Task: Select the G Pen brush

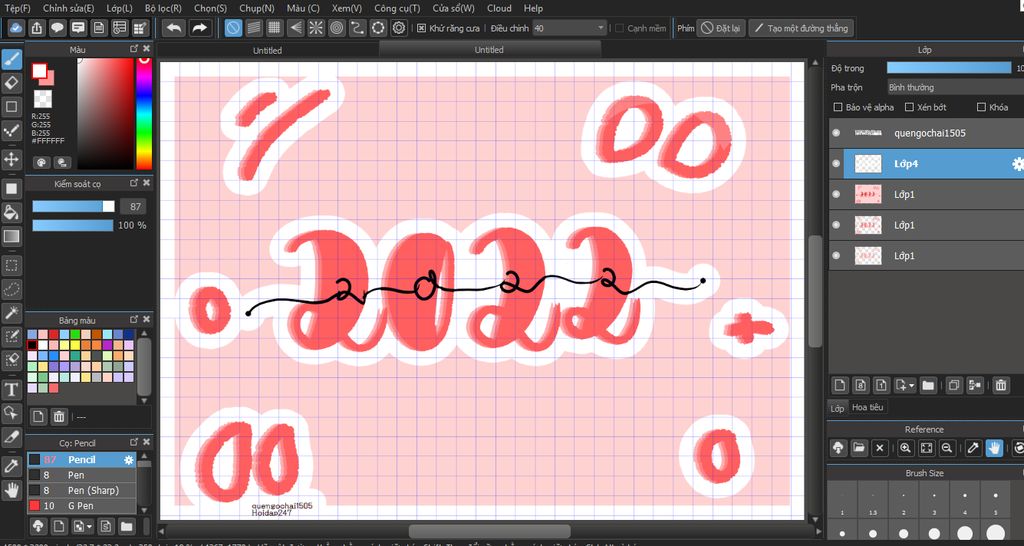Action: tap(82, 506)
